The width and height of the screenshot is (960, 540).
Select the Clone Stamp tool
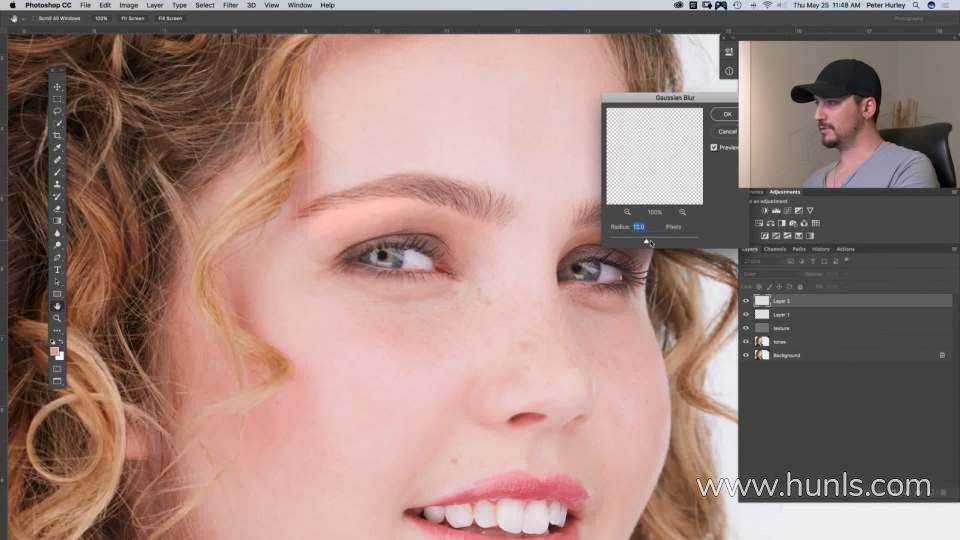57,184
